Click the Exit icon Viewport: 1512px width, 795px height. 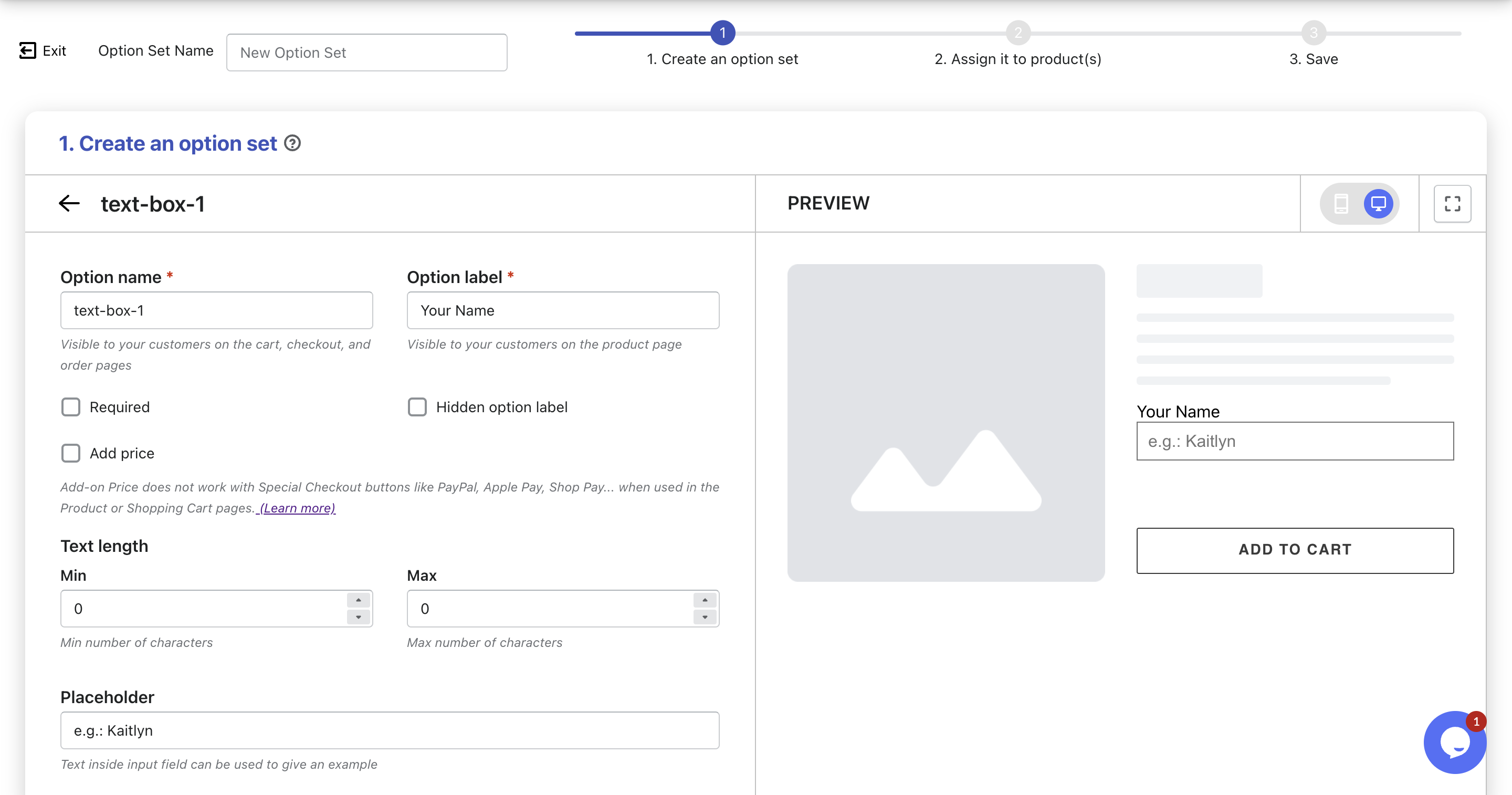tap(27, 50)
